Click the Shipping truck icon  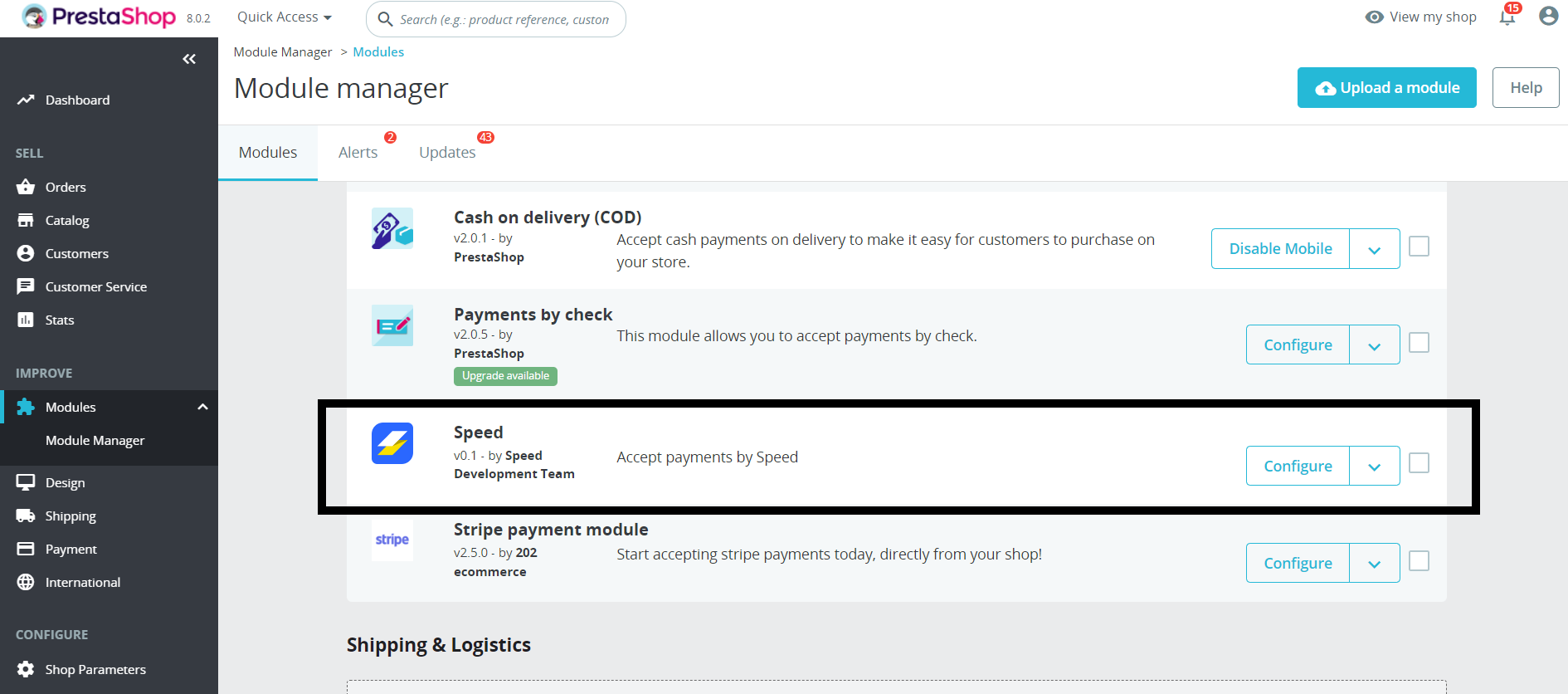pos(26,516)
